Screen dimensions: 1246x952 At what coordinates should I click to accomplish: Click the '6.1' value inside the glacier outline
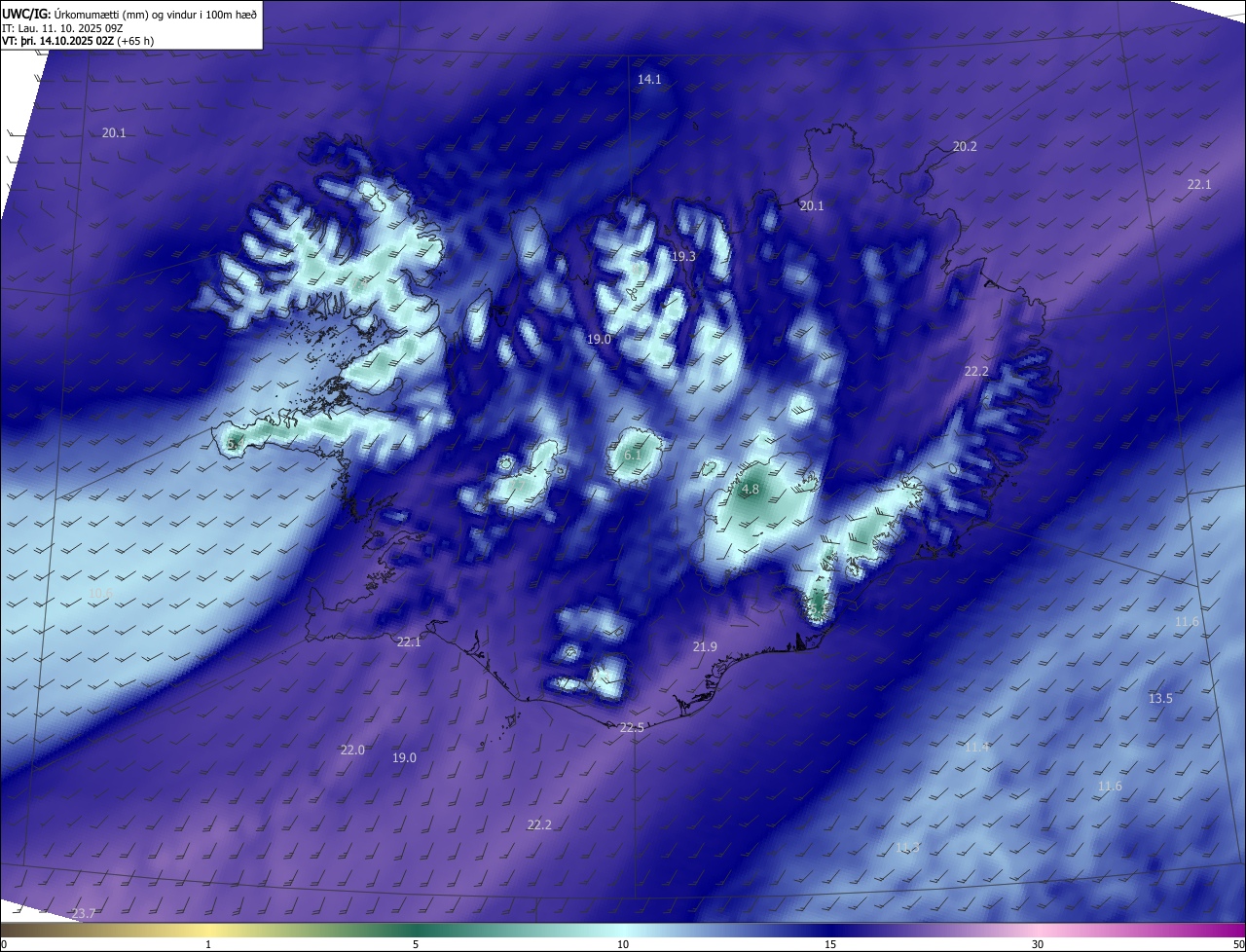pos(633,456)
